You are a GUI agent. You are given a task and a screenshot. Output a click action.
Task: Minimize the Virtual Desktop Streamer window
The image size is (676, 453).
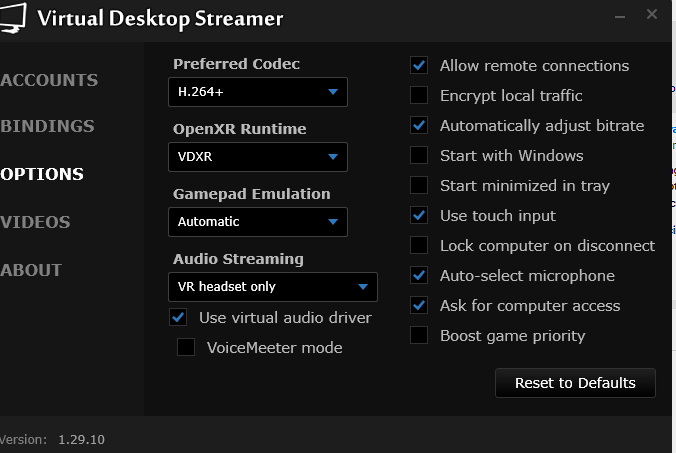coord(620,17)
